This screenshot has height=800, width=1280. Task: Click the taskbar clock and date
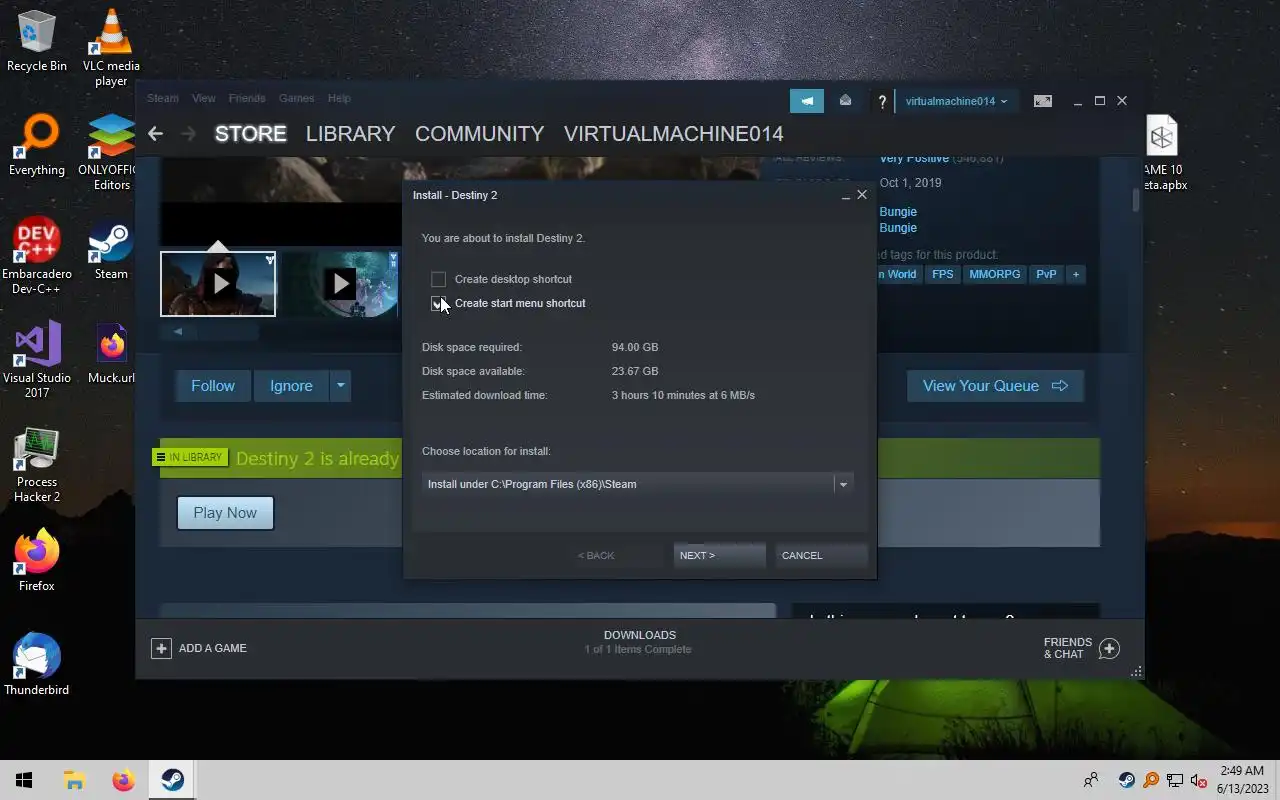[1243, 780]
